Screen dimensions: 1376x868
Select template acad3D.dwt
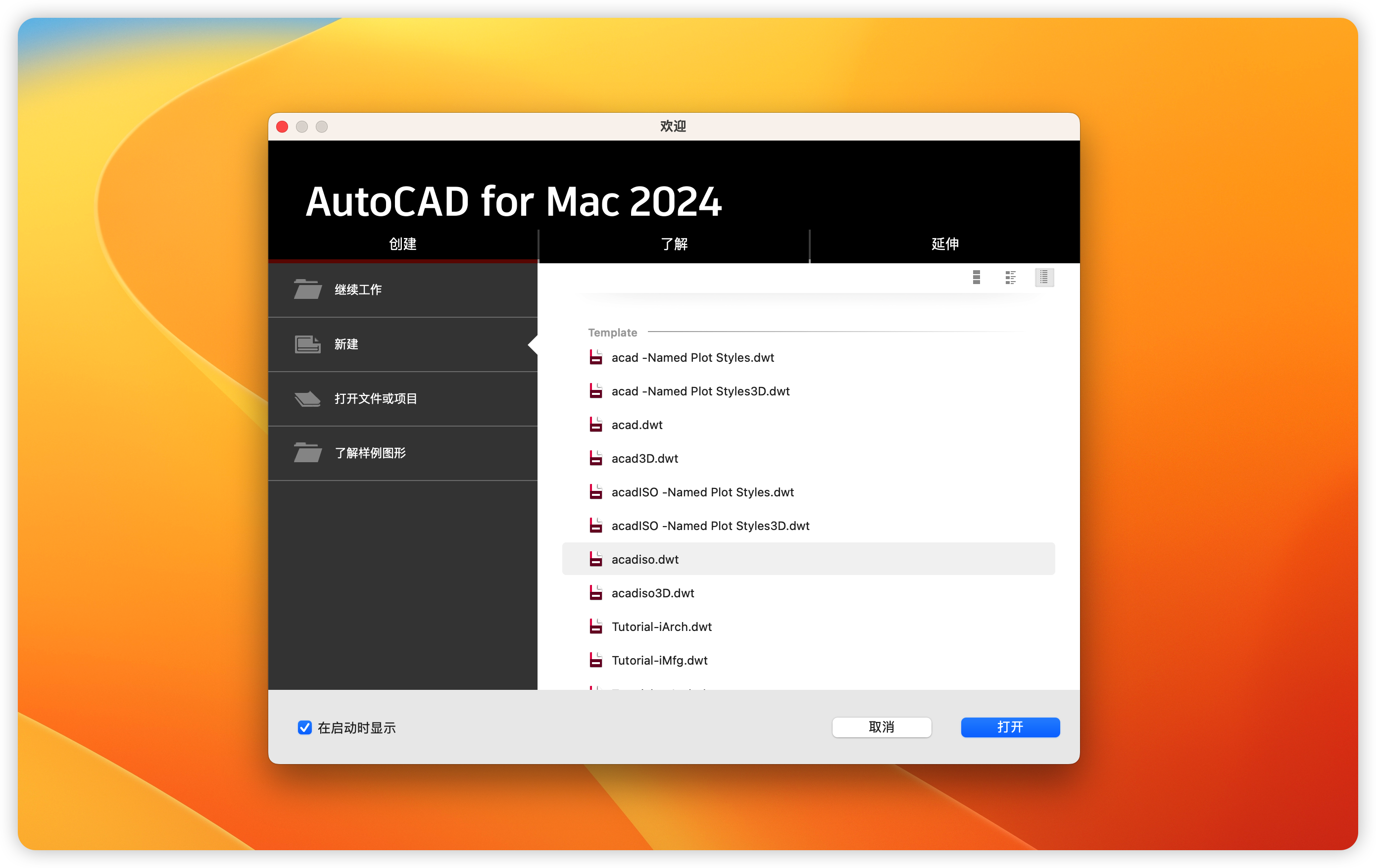point(809,458)
